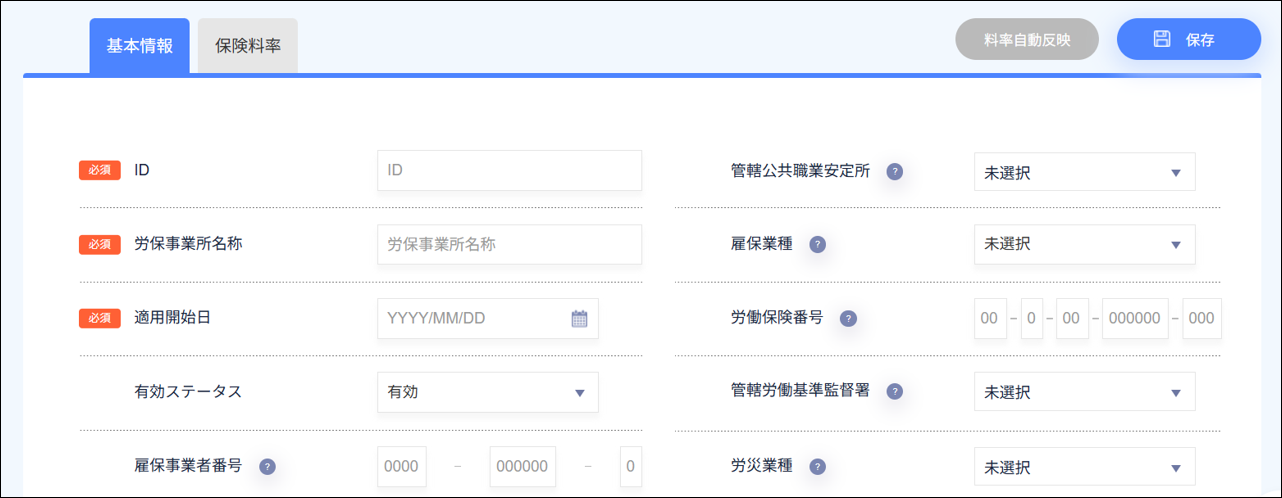The width and height of the screenshot is (1282, 498).
Task: Click the 適用開始日 label text
Action: (172, 319)
